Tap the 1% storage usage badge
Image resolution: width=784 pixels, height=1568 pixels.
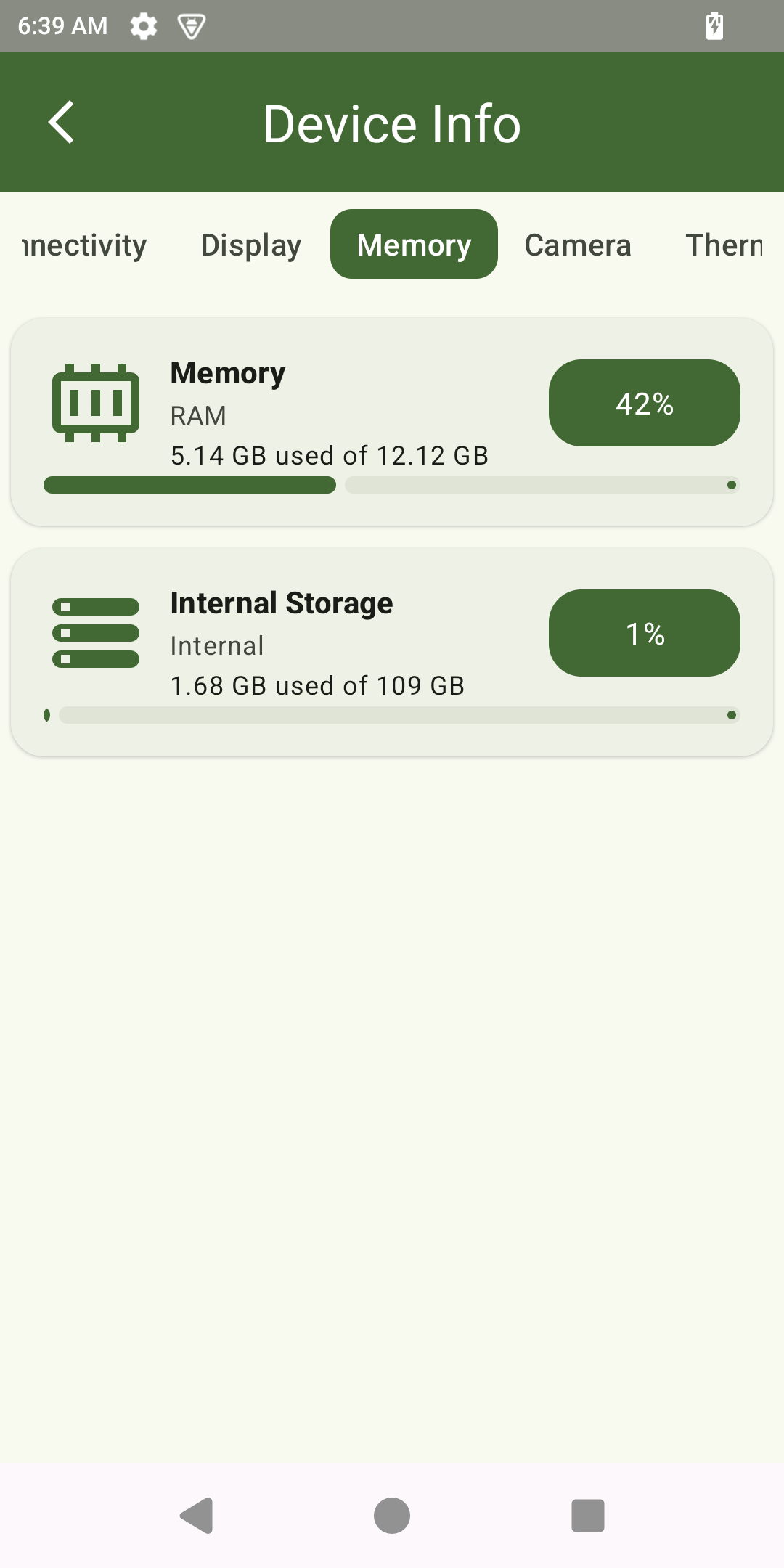pos(644,633)
